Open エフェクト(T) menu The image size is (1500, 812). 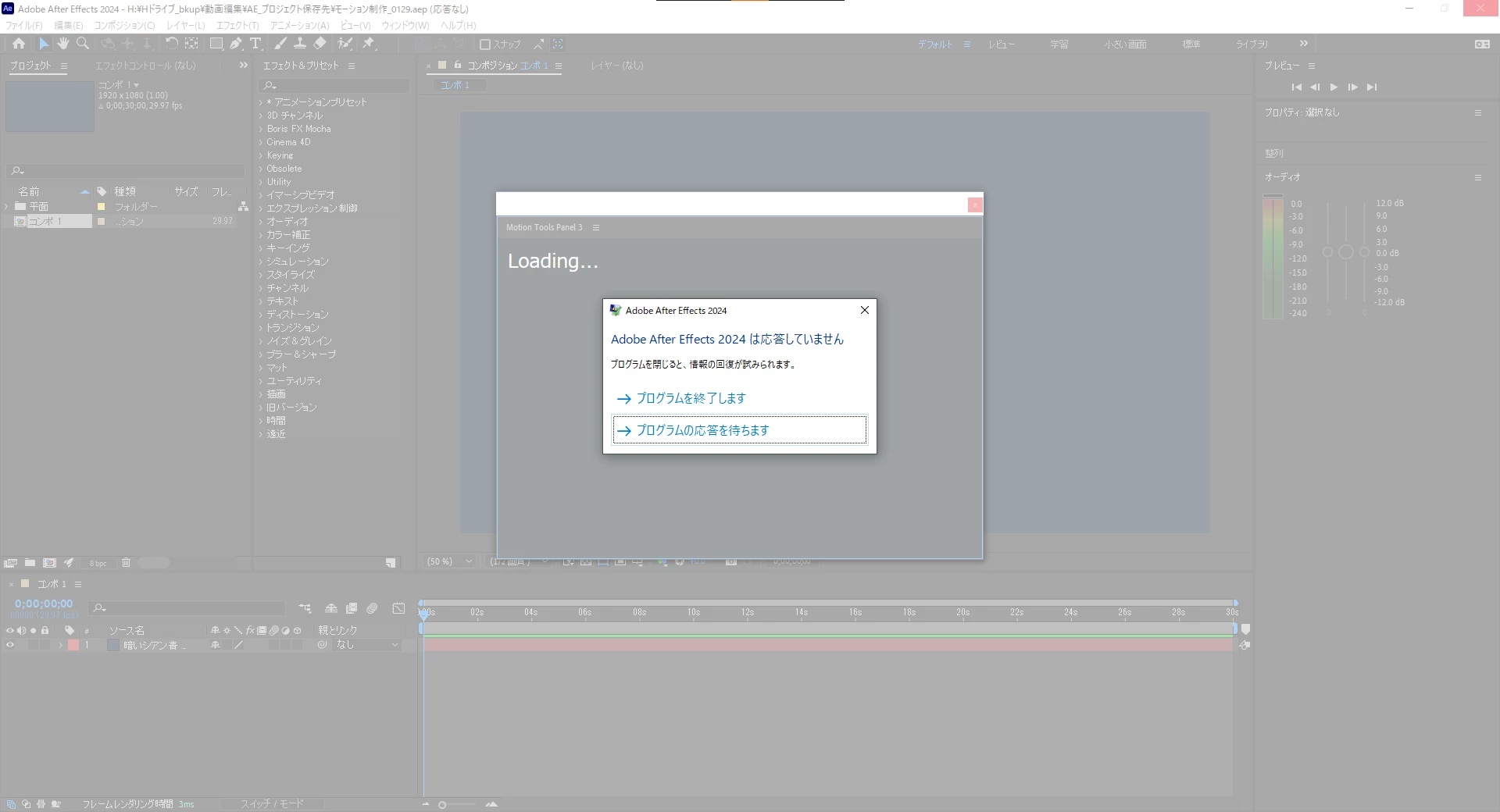click(x=237, y=25)
